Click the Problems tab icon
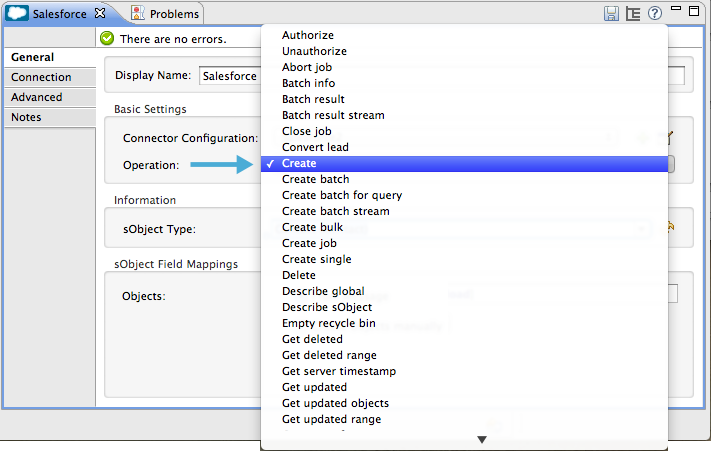Viewport: 711px width, 451px height. (x=138, y=14)
